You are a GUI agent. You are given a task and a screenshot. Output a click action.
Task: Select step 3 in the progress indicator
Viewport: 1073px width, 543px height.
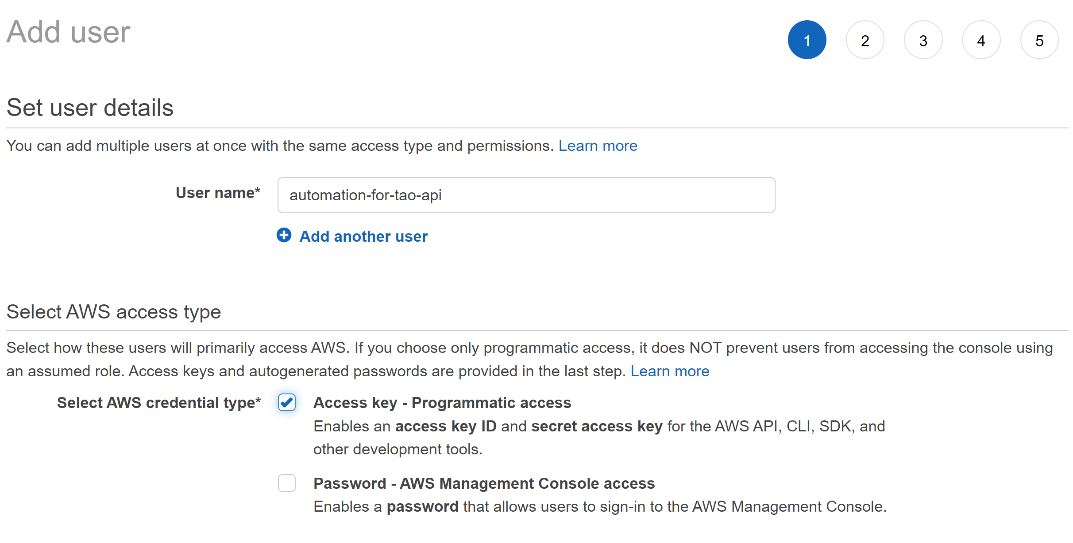click(923, 41)
